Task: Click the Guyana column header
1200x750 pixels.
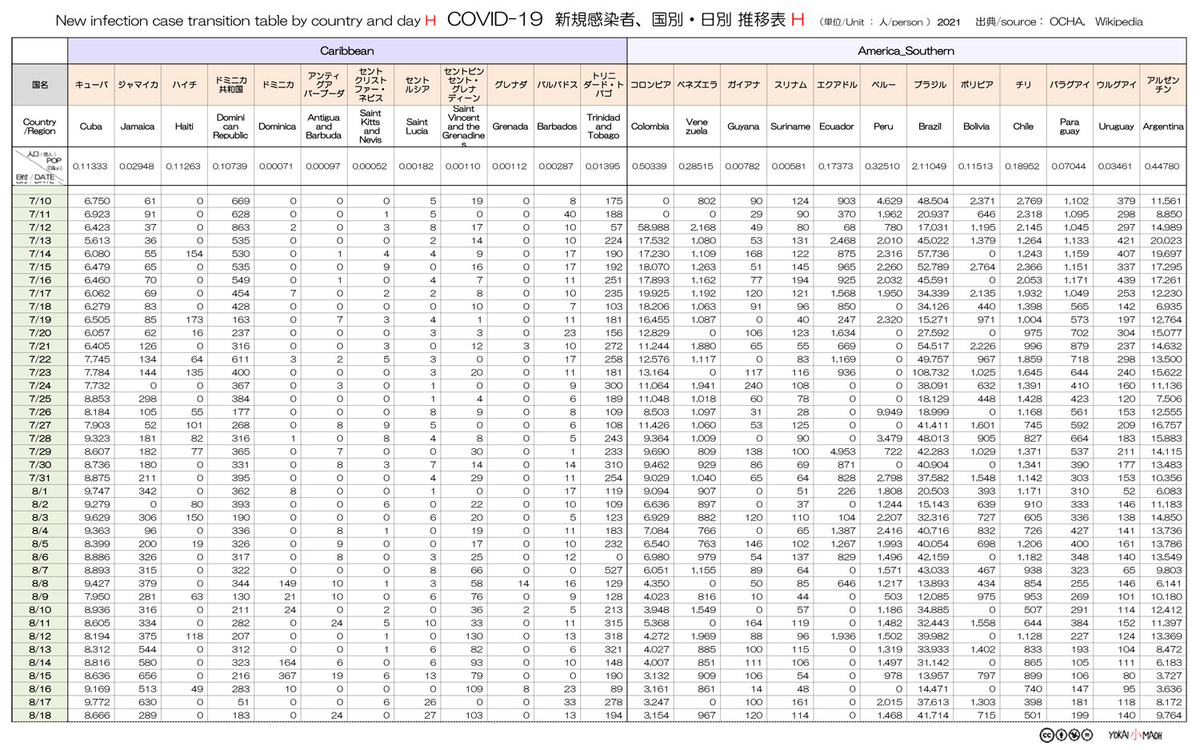Action: [x=744, y=128]
